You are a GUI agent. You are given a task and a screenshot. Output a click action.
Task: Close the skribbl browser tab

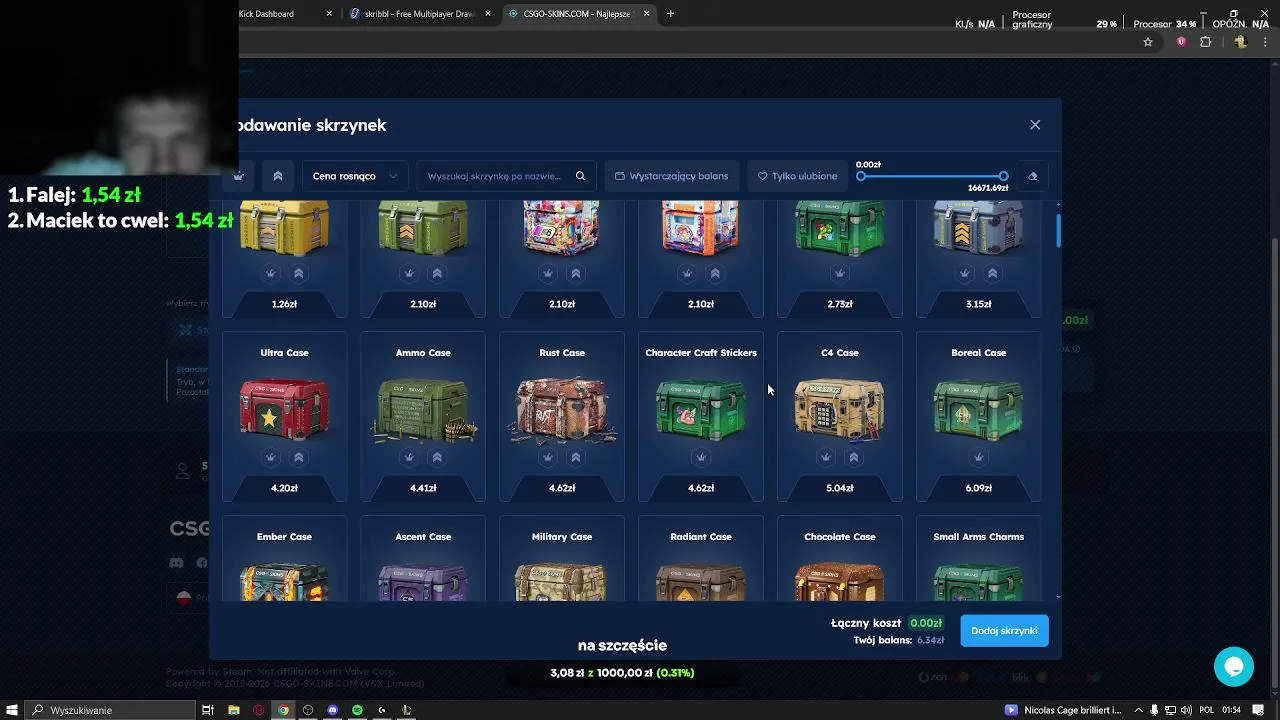click(x=488, y=14)
